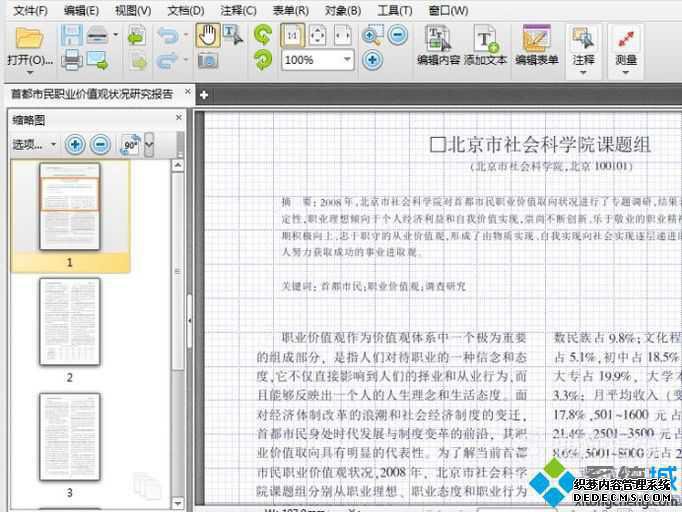Open the 文档(D) menu
The image size is (682, 512).
coord(186,10)
